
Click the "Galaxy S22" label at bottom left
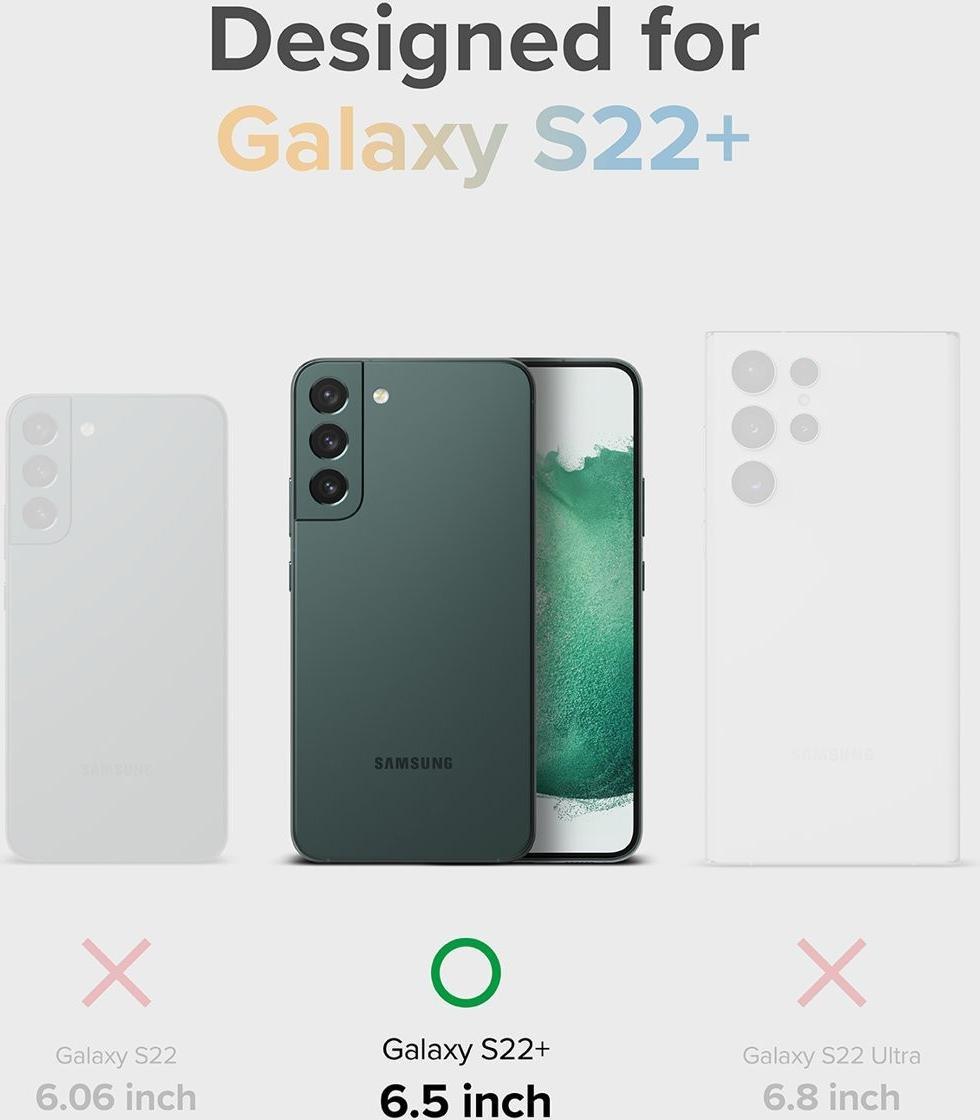116,1055
